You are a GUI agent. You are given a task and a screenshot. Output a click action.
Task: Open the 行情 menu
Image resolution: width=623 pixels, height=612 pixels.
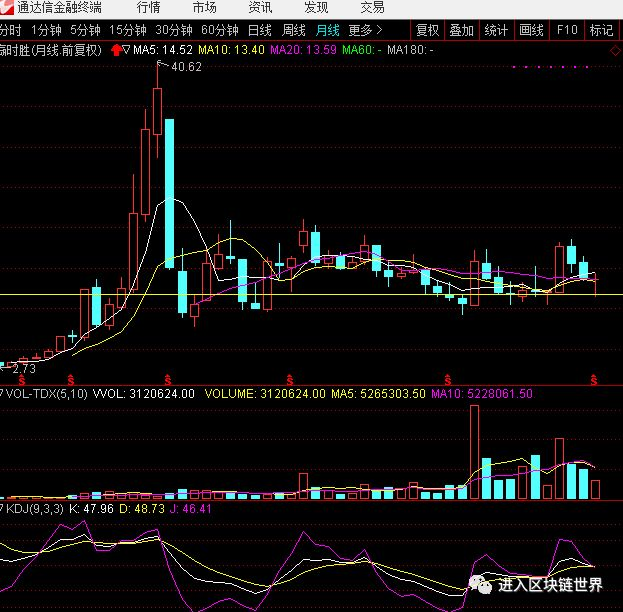[x=149, y=8]
